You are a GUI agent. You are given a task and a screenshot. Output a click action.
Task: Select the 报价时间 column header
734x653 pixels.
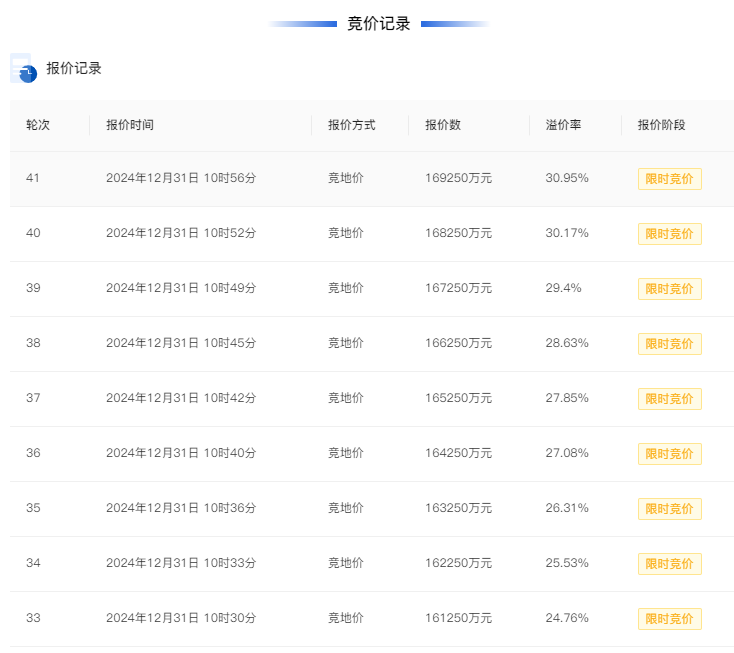pos(130,125)
